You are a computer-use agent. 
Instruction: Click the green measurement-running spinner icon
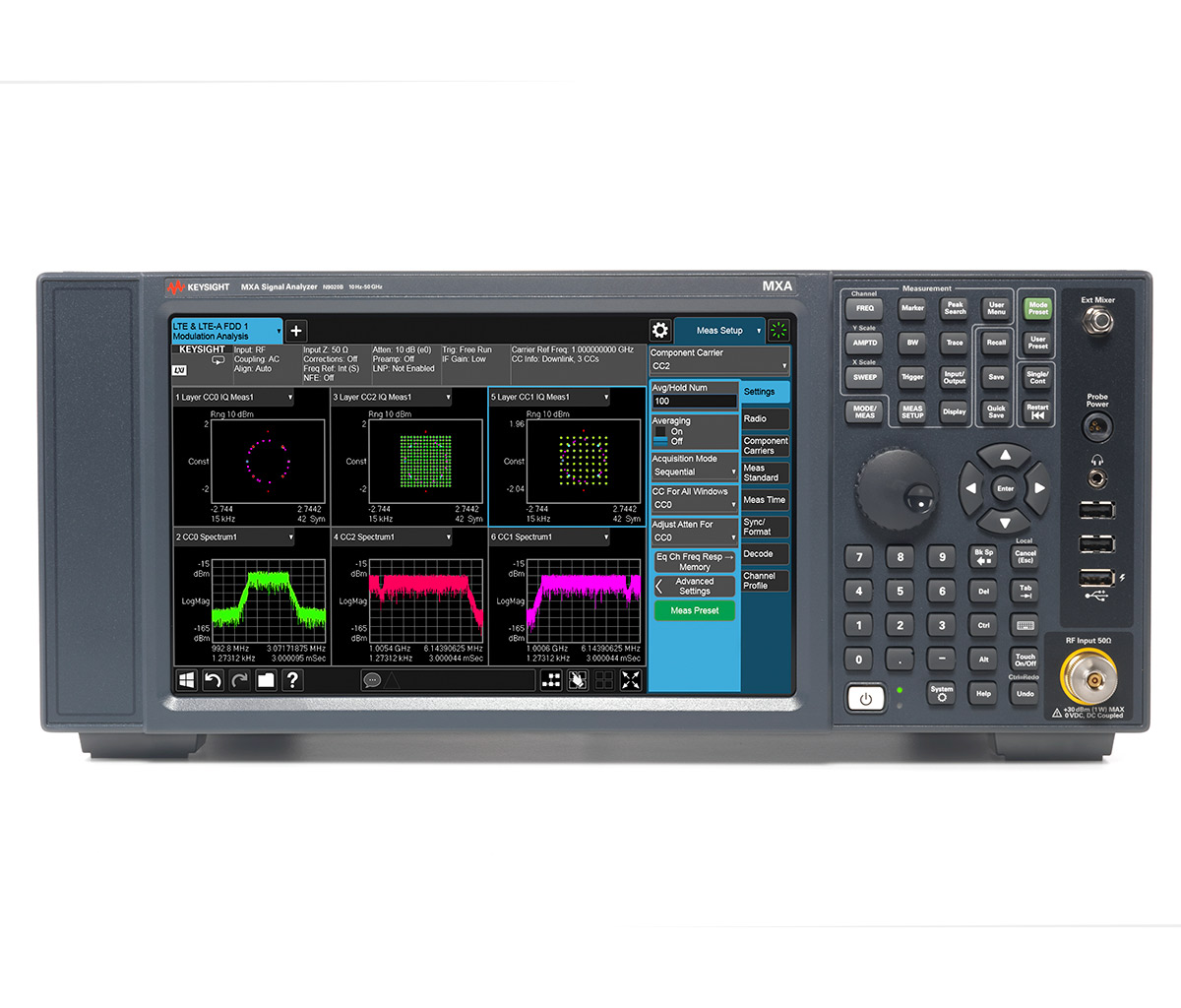778,331
